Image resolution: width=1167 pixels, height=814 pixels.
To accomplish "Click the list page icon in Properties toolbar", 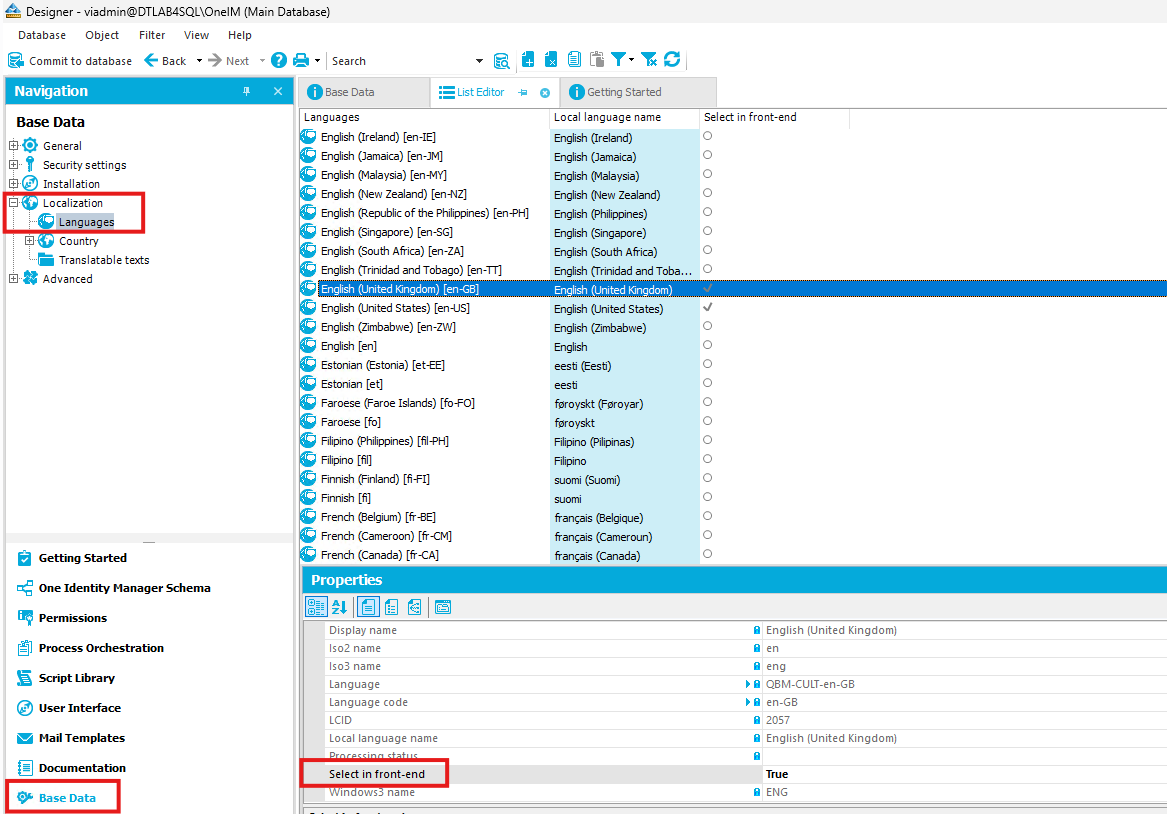I will pyautogui.click(x=391, y=607).
